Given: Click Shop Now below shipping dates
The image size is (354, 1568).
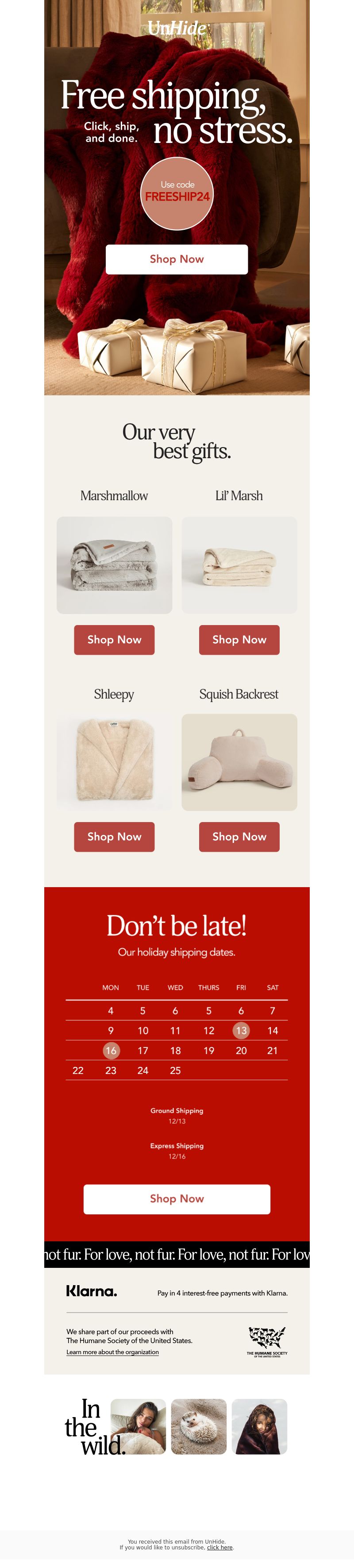Looking at the screenshot, I should [177, 1199].
